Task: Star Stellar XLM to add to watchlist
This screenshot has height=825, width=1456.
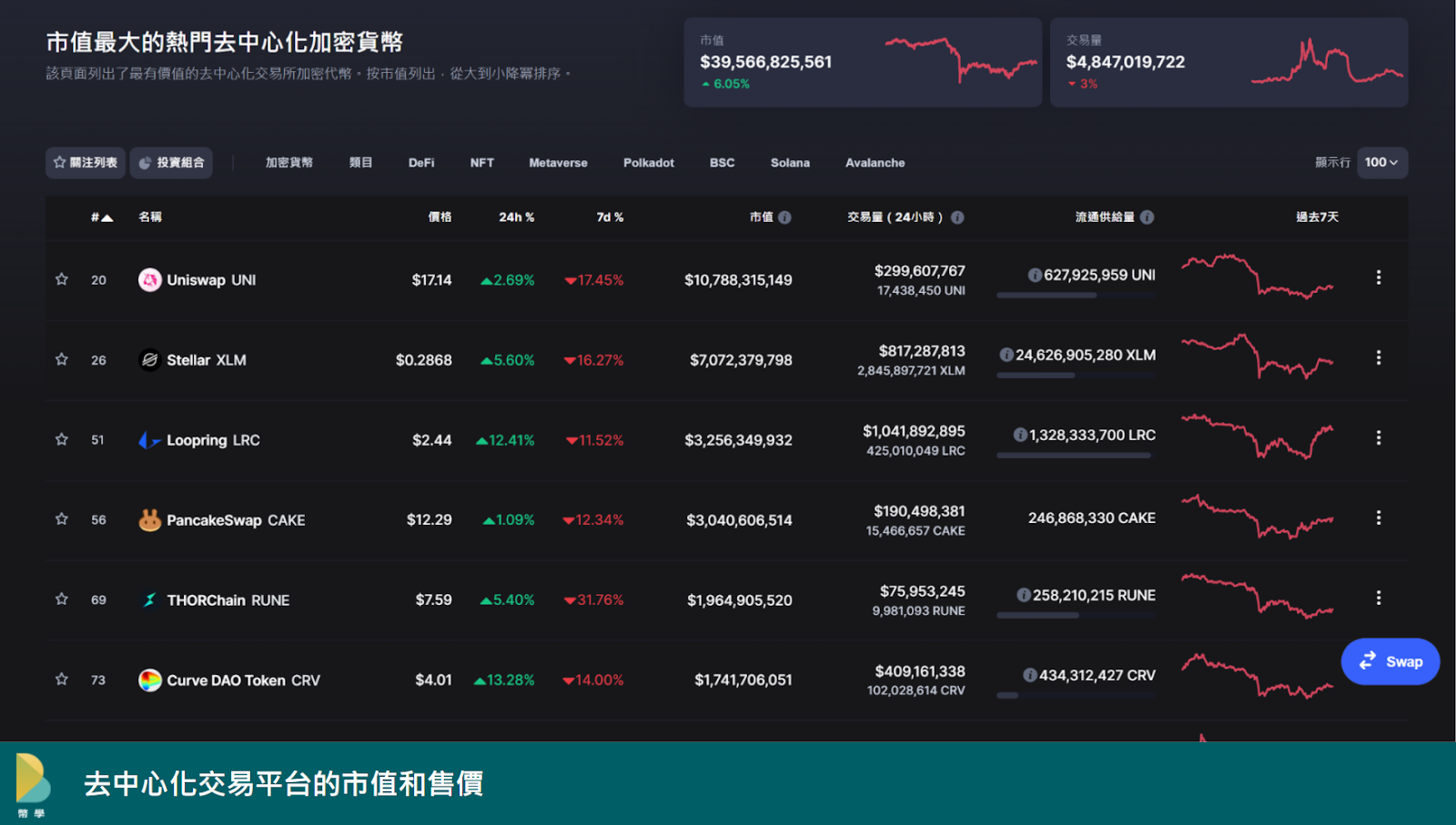Action: click(62, 359)
